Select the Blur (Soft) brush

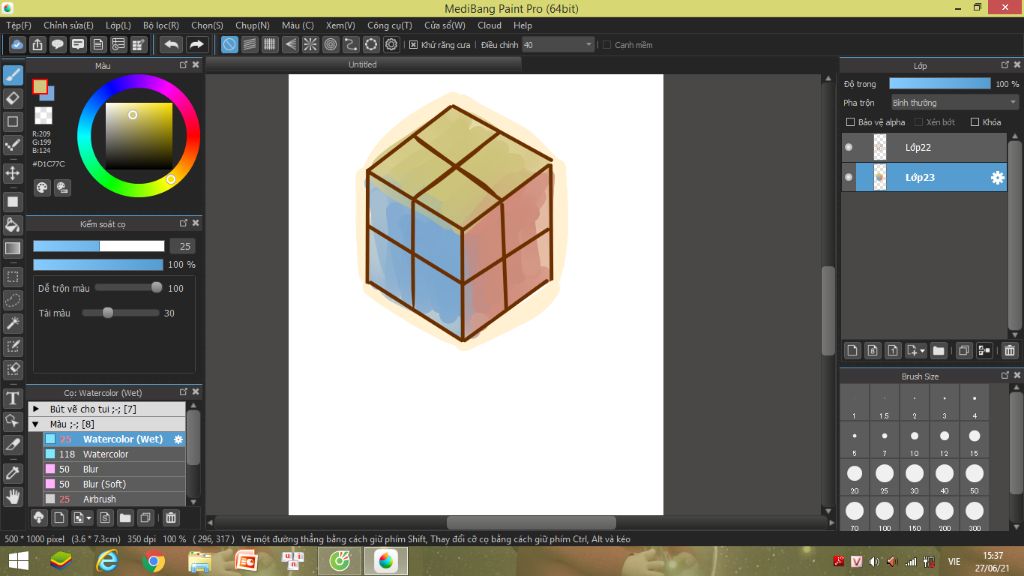coord(114,485)
